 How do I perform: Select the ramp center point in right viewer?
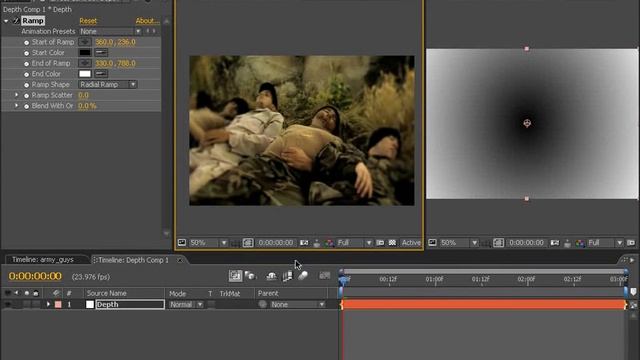pyautogui.click(x=527, y=123)
